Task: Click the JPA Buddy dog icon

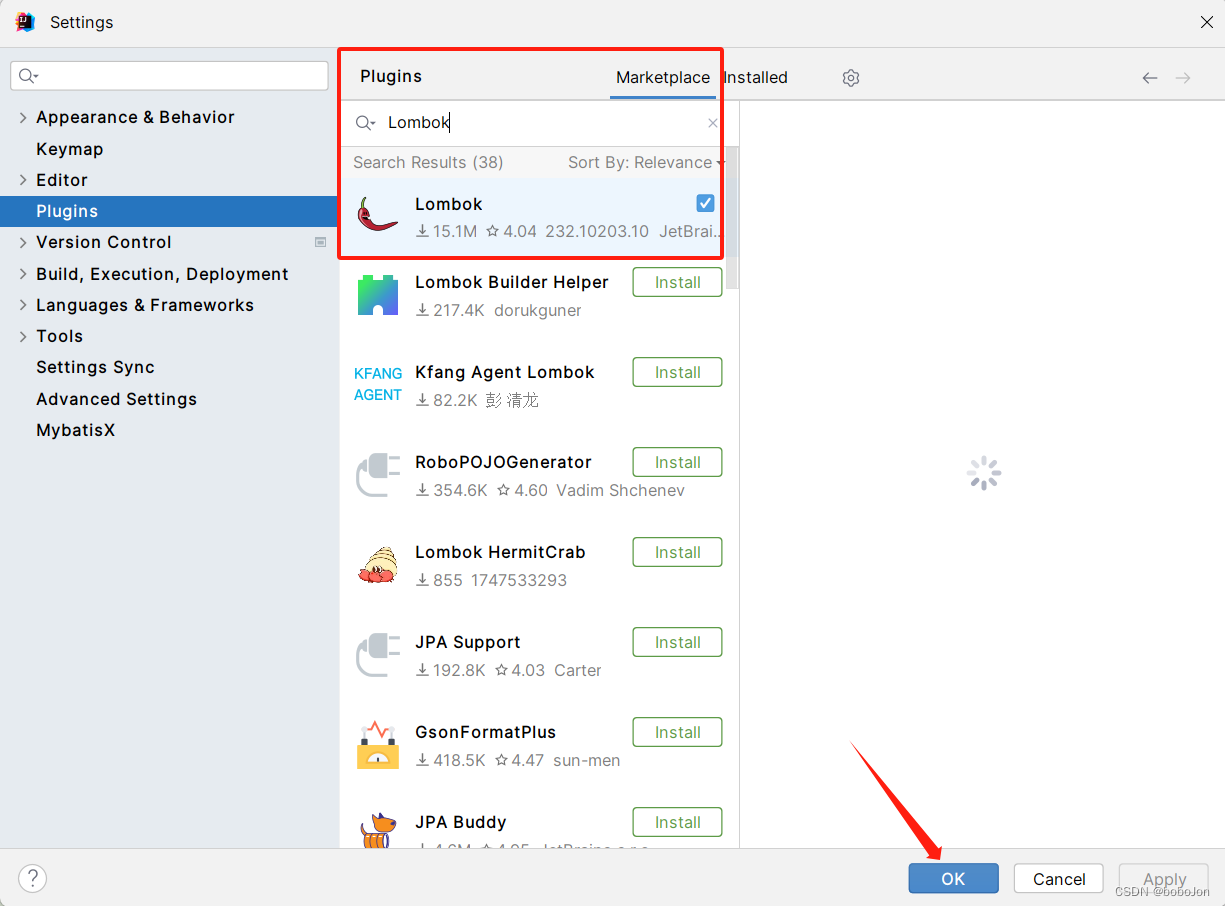Action: (x=378, y=832)
